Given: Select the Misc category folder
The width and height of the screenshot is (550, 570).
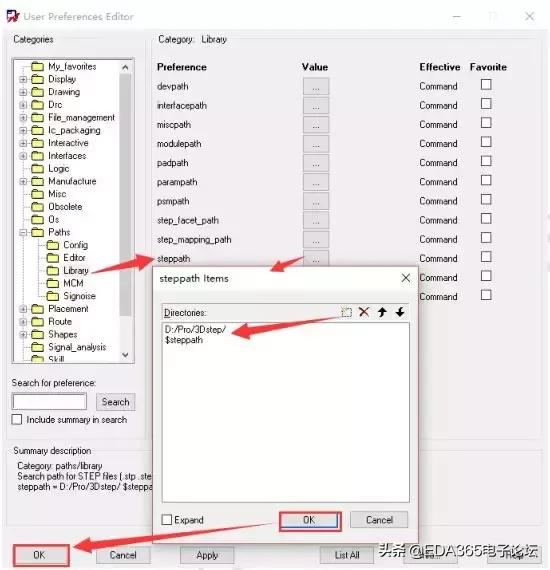Looking at the screenshot, I should (x=49, y=194).
